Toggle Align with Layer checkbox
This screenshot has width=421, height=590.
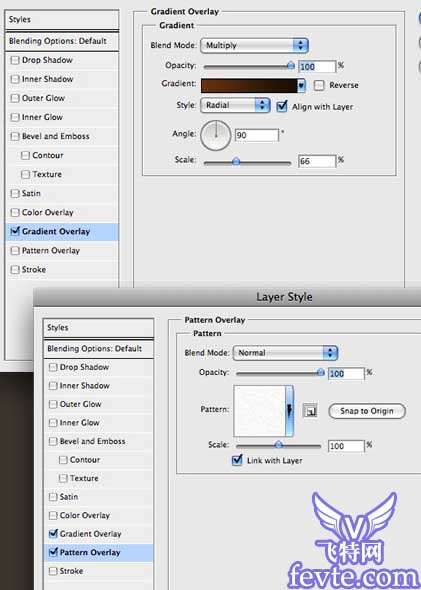tap(282, 106)
